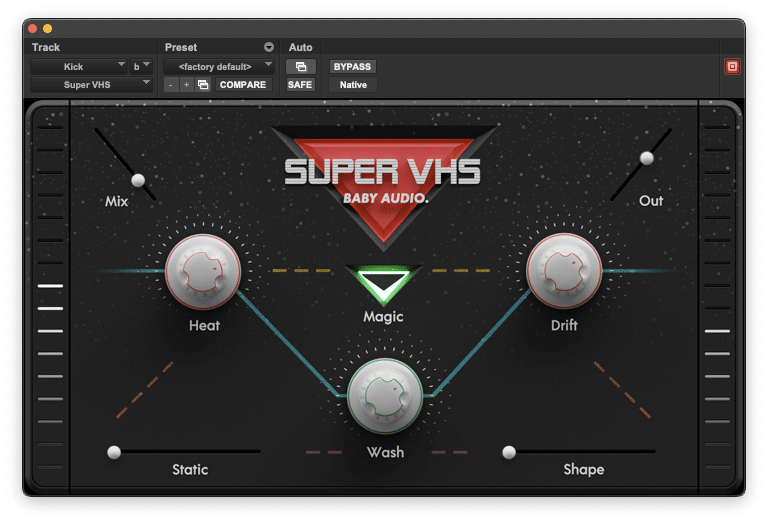Open the Kick track selector dropdown
The width and height of the screenshot is (768, 523).
pyautogui.click(x=79, y=67)
